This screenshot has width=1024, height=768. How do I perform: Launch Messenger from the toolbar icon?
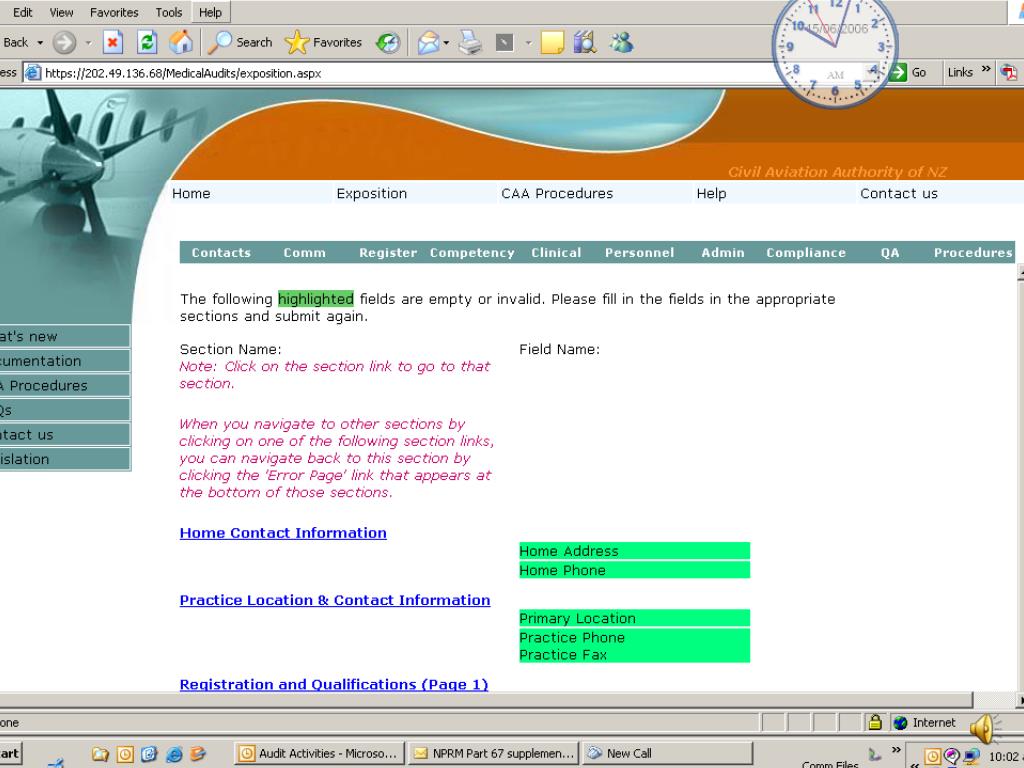pos(621,42)
